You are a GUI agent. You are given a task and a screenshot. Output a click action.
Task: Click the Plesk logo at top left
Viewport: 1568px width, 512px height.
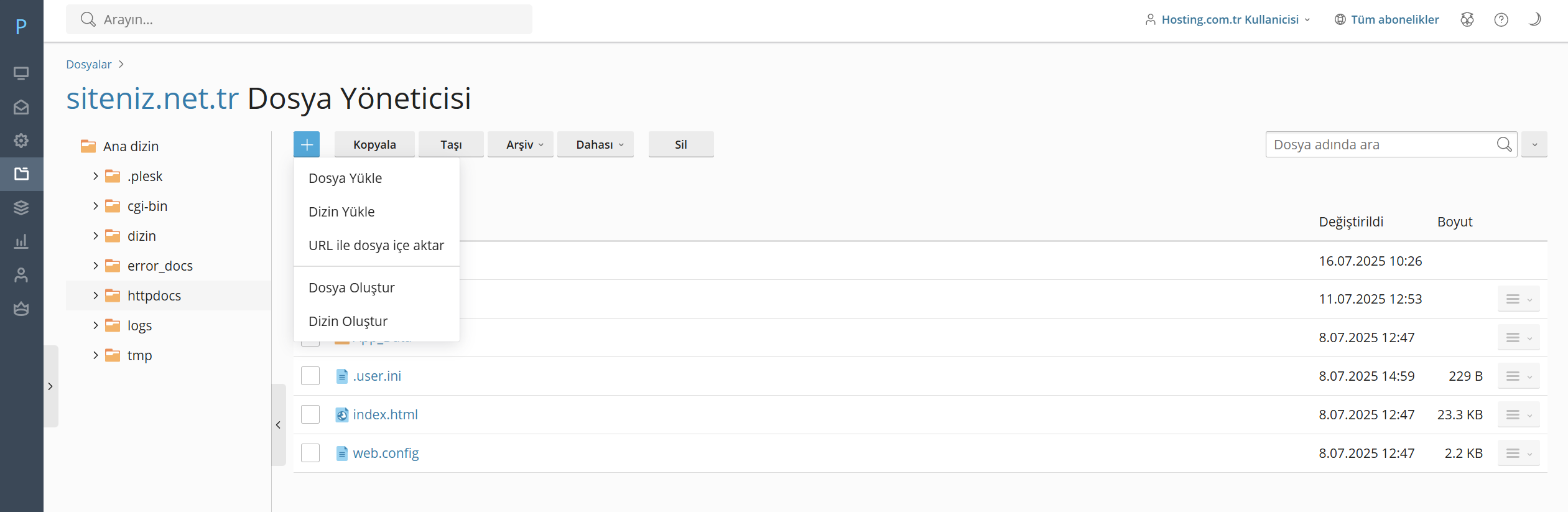21,26
